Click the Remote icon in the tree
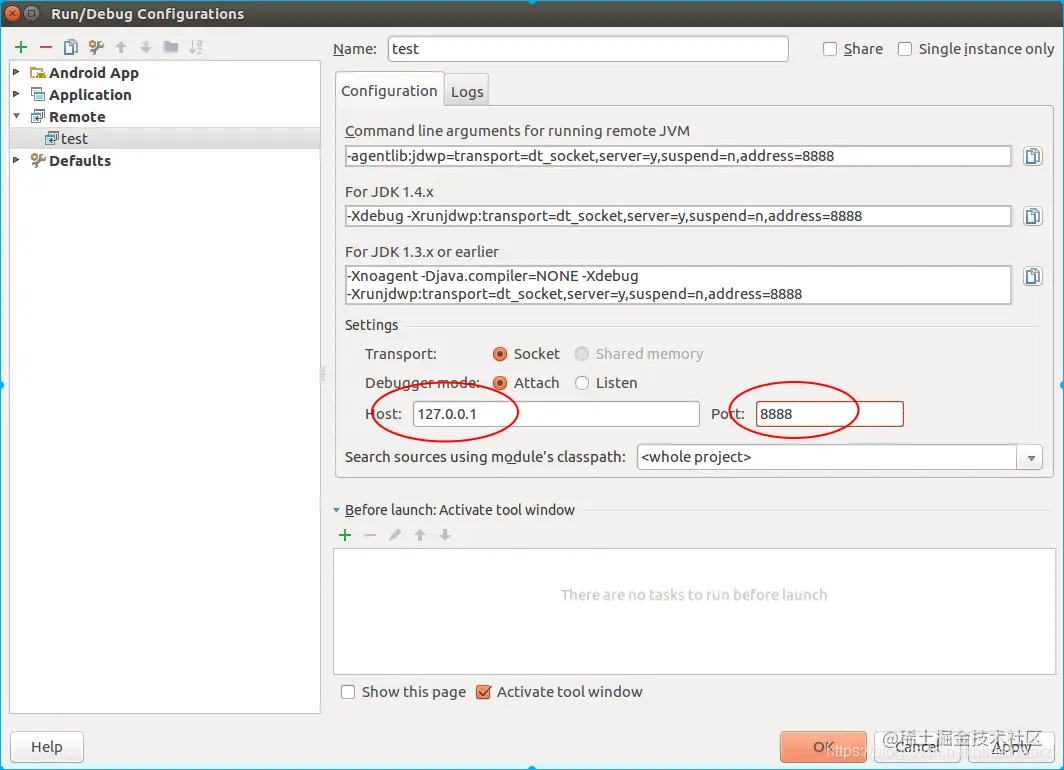This screenshot has width=1064, height=770. pyautogui.click(x=37, y=117)
